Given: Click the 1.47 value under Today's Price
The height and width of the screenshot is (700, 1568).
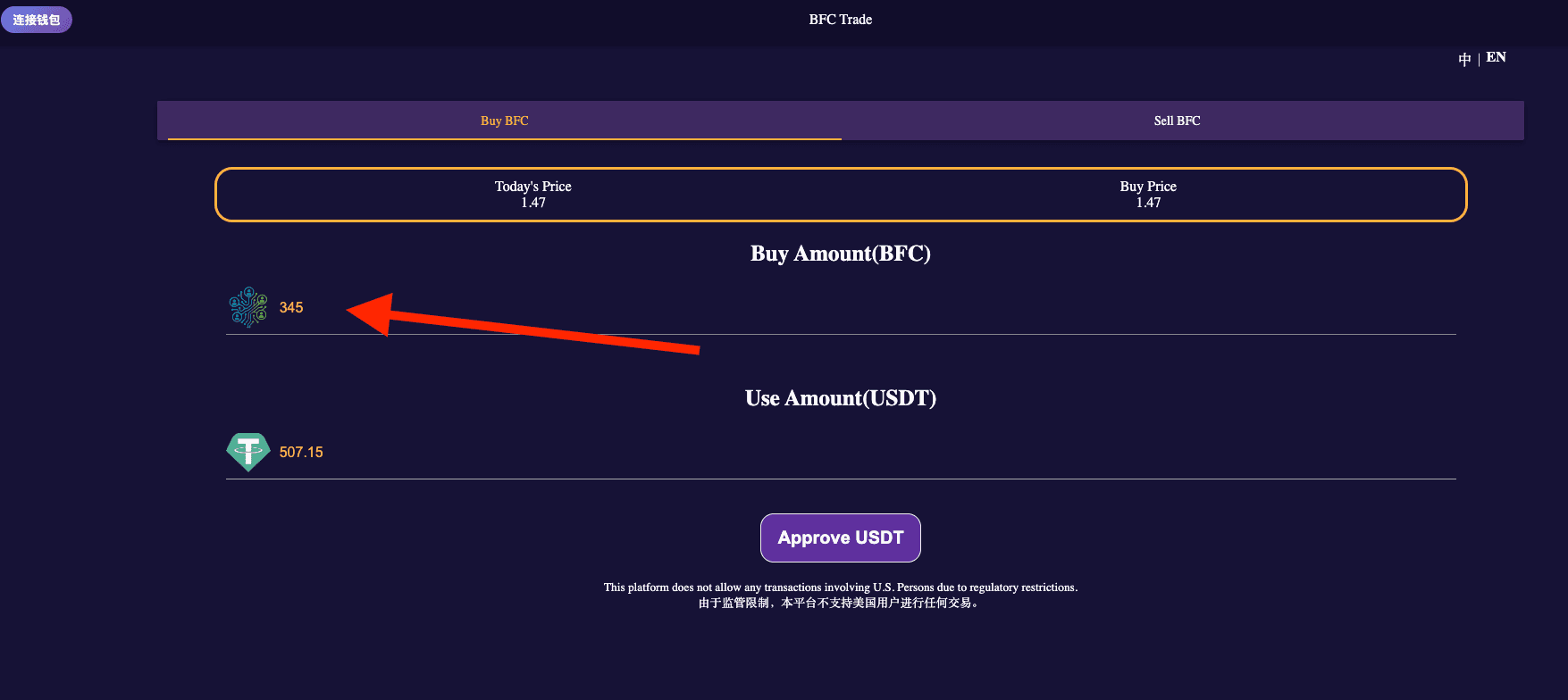Looking at the screenshot, I should (533, 203).
